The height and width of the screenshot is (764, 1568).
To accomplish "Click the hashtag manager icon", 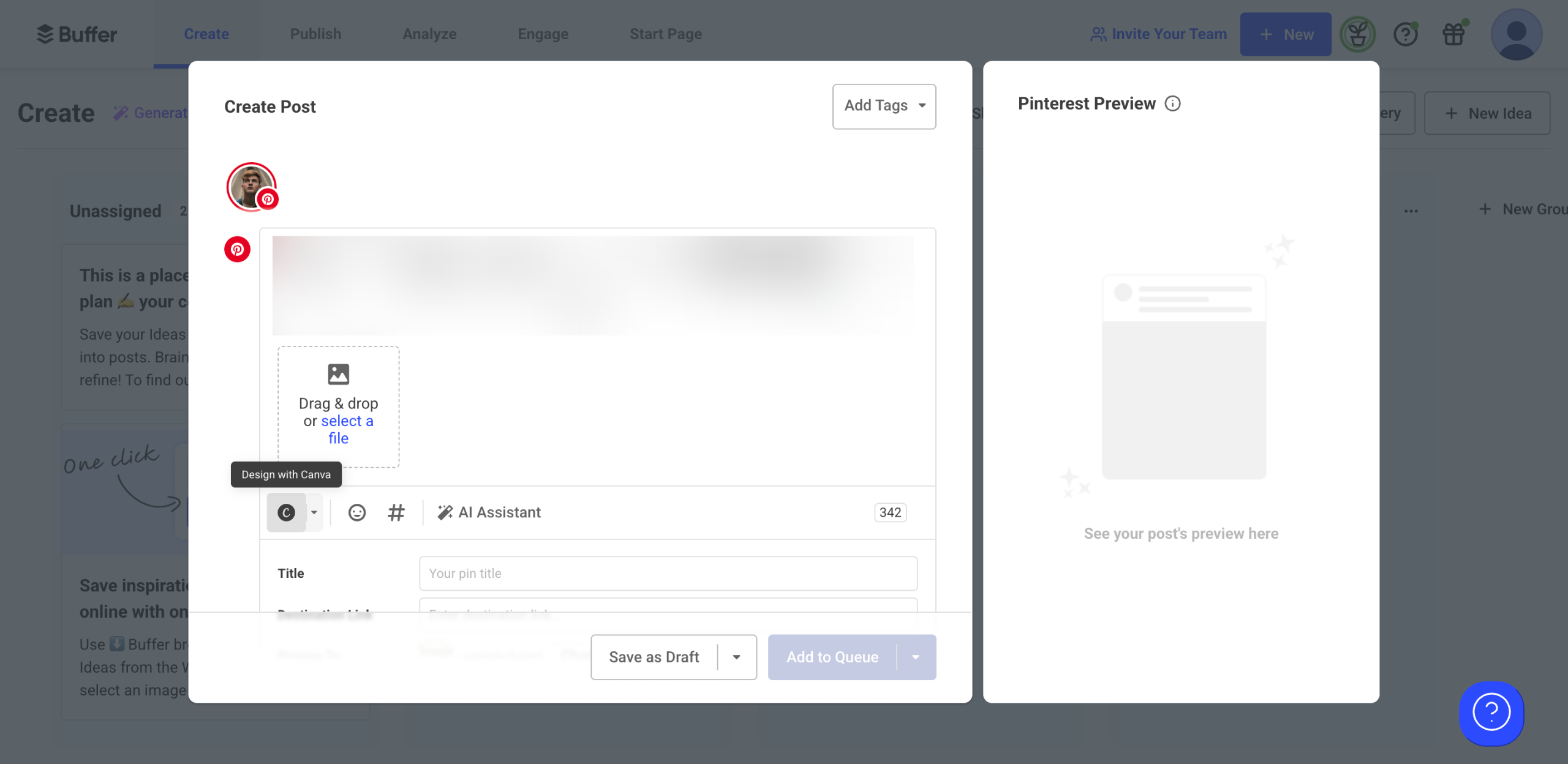I will point(396,512).
